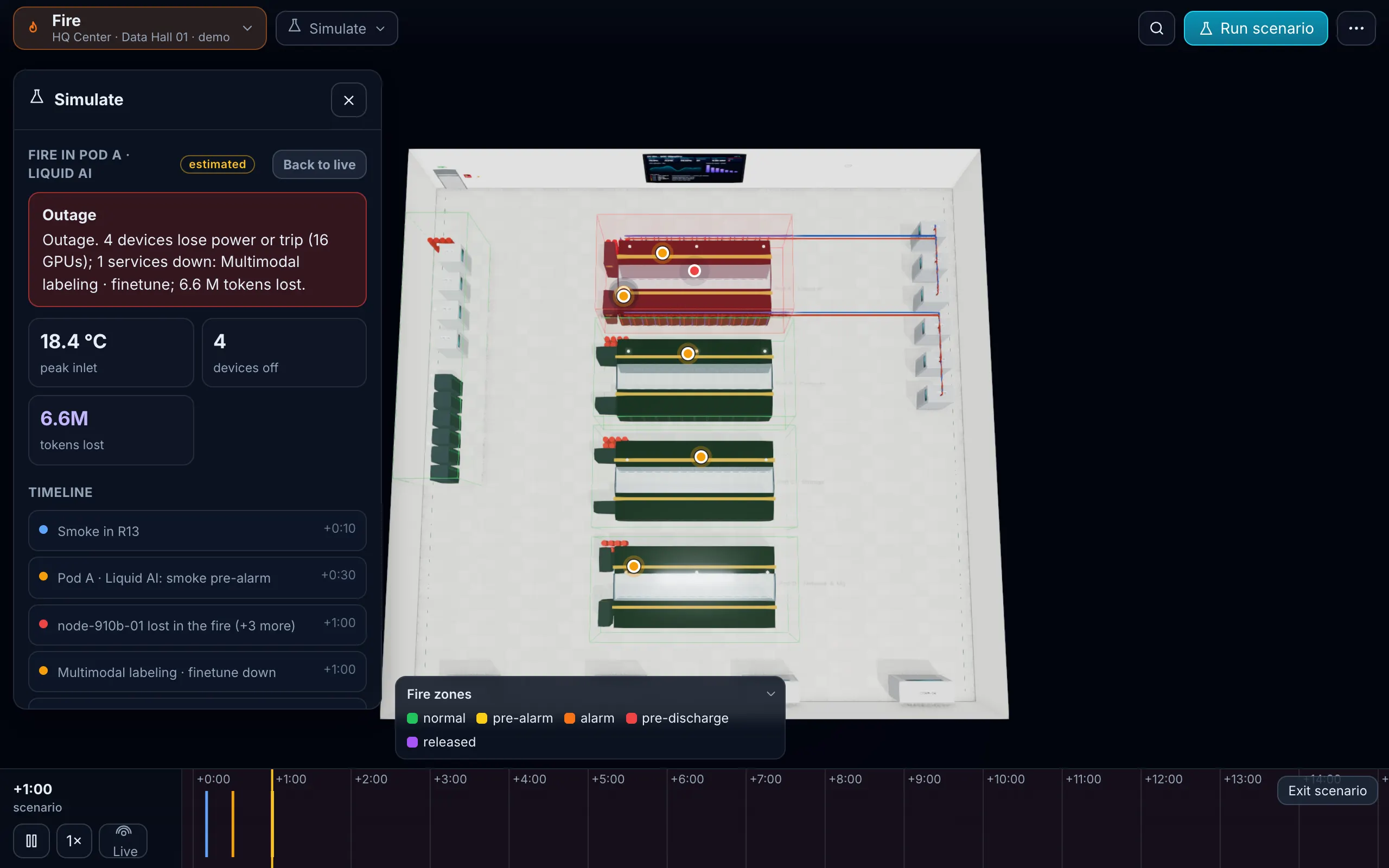Click the orange detector in the third pod
This screenshot has width=1389, height=868.
coord(700,457)
